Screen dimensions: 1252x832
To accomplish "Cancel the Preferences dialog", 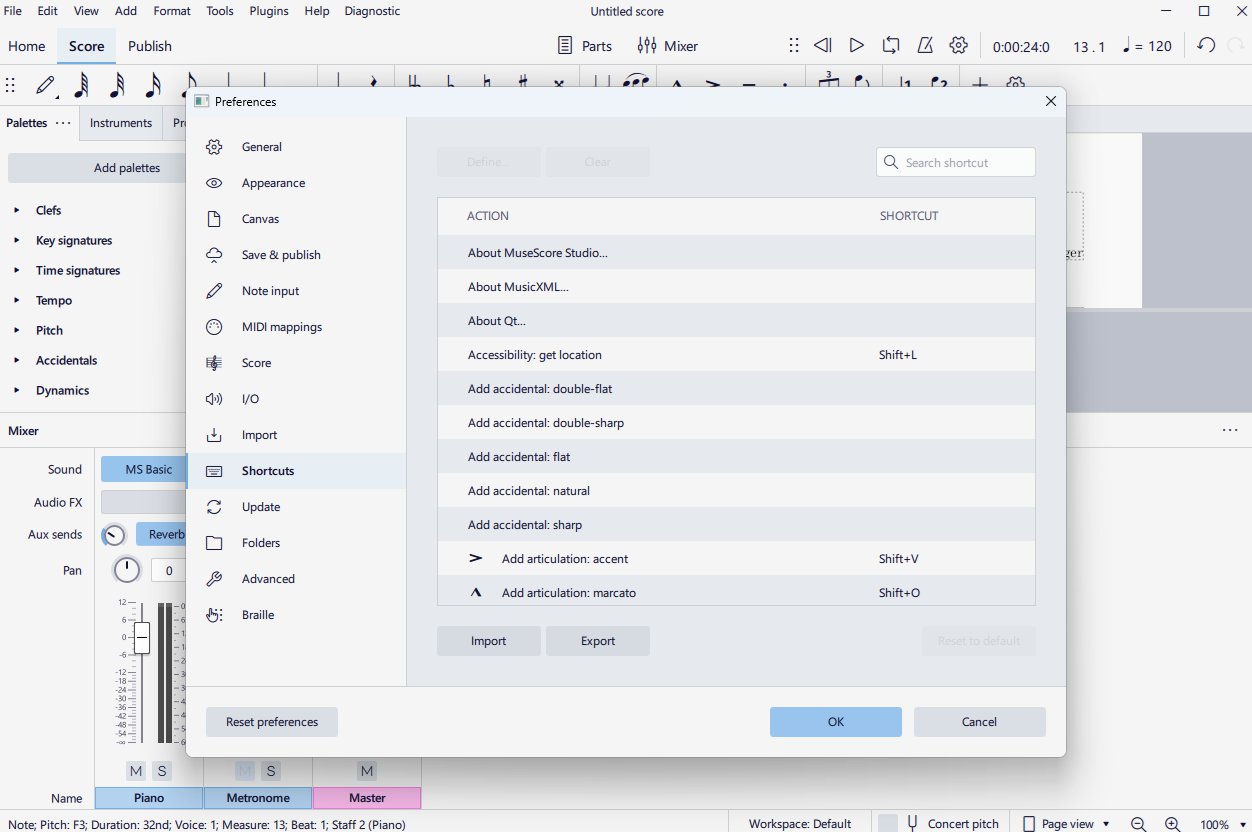I will tap(980, 722).
